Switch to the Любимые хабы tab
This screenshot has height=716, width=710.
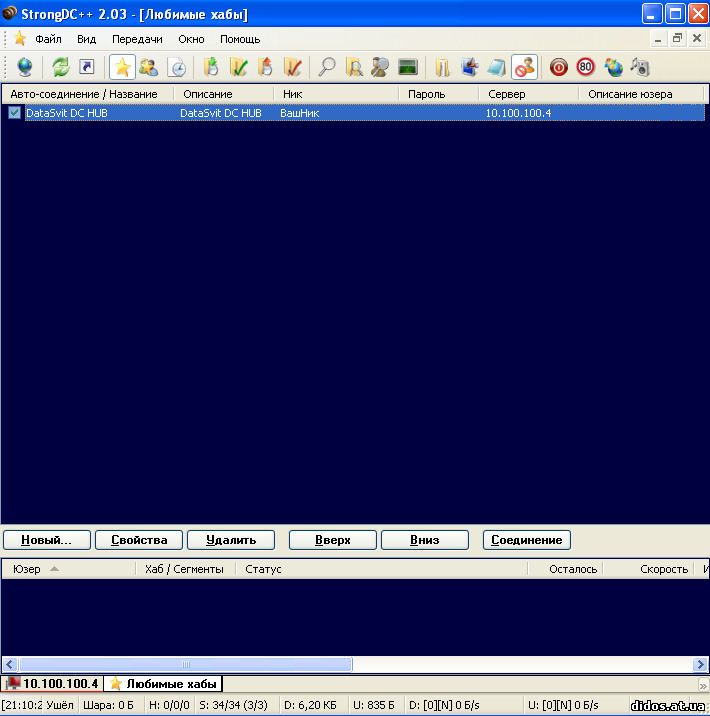click(163, 683)
